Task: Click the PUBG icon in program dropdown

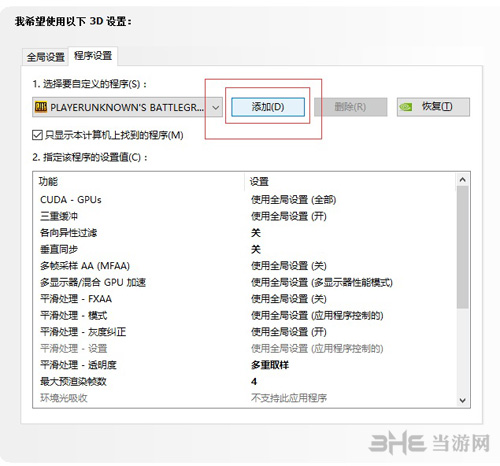Action: [41, 107]
